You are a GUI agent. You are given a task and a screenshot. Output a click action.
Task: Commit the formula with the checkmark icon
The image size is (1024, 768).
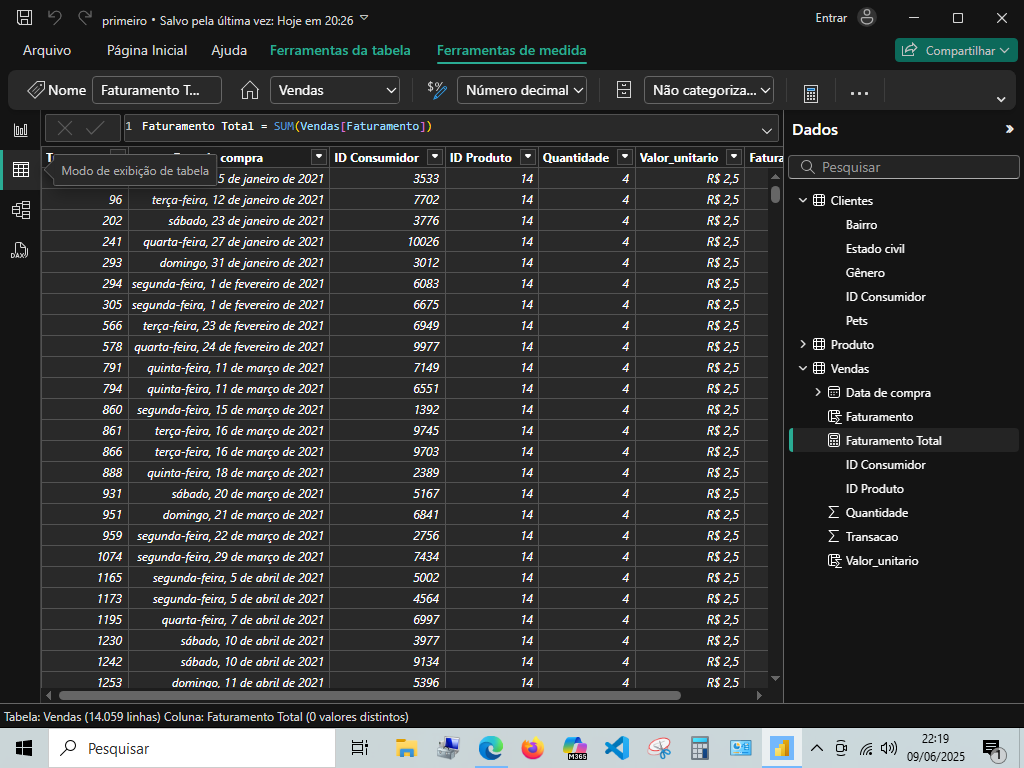tap(95, 128)
